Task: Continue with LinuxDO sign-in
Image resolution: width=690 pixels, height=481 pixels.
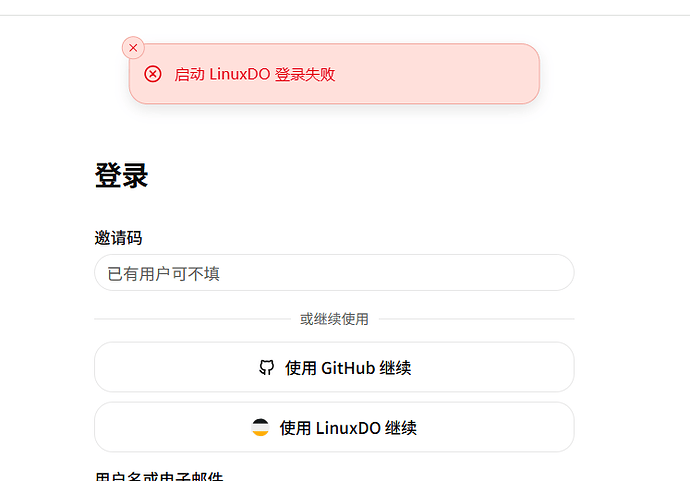Action: [x=334, y=427]
